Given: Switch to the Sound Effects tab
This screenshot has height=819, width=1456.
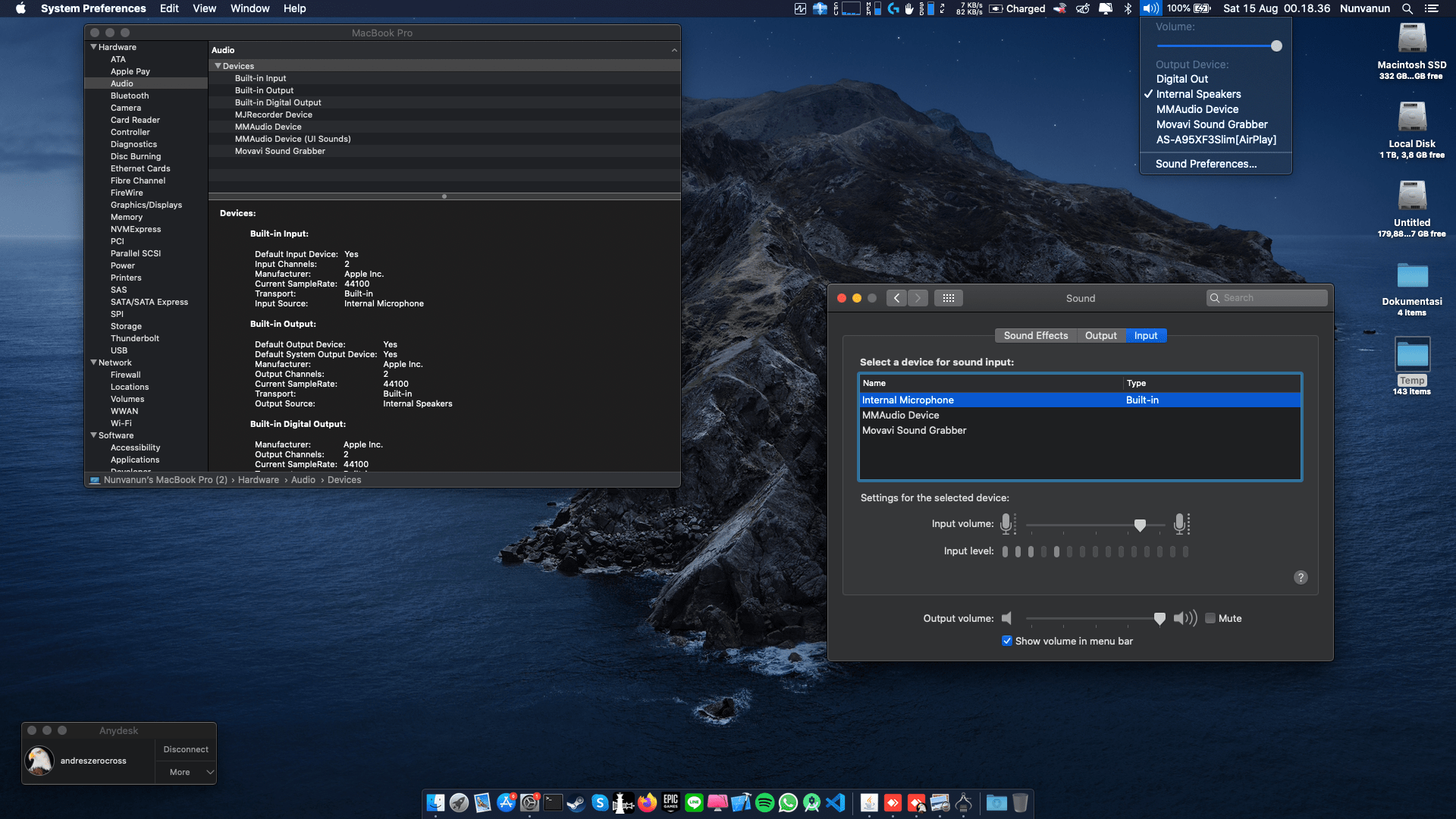Looking at the screenshot, I should [1035, 335].
